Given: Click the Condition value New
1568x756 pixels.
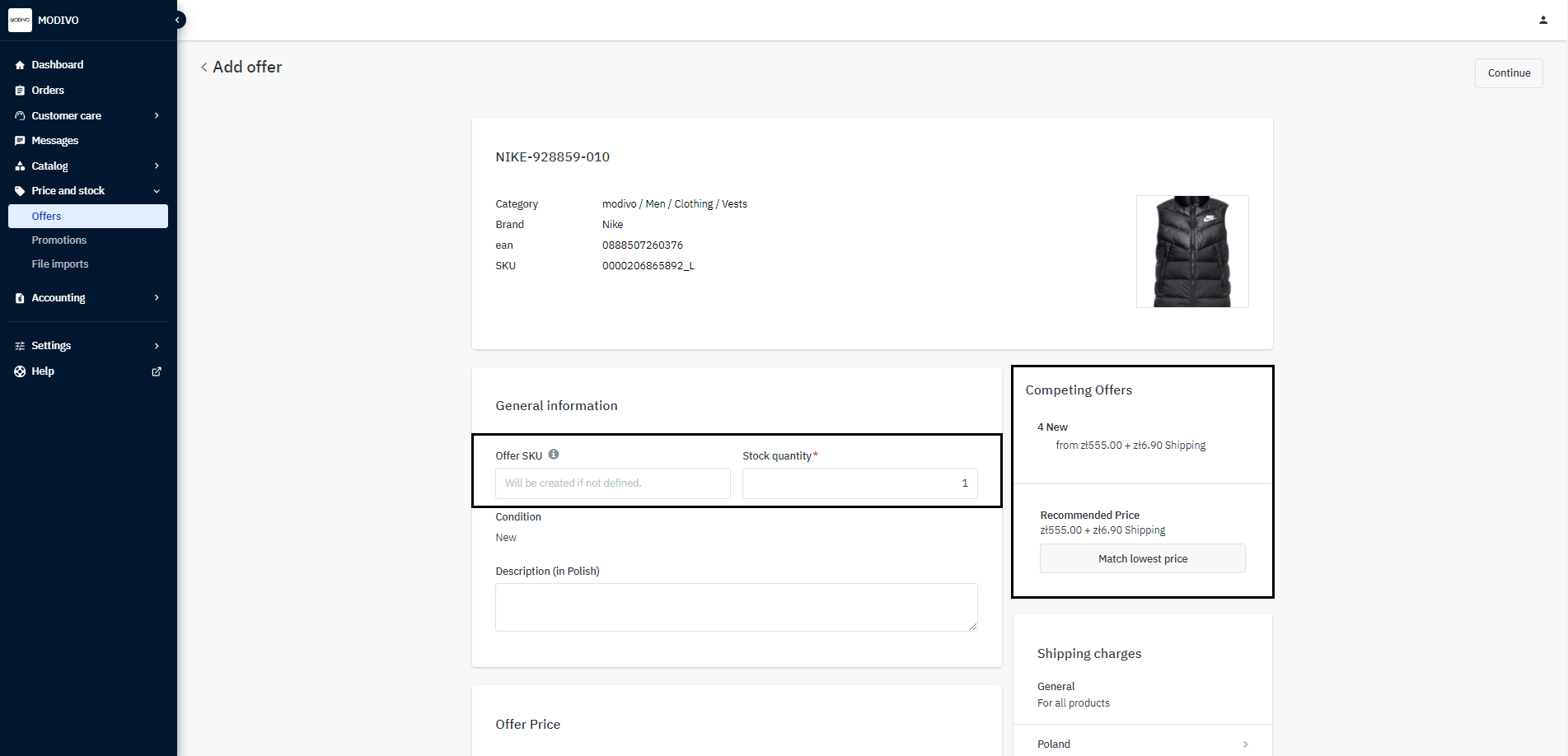Looking at the screenshot, I should [506, 538].
